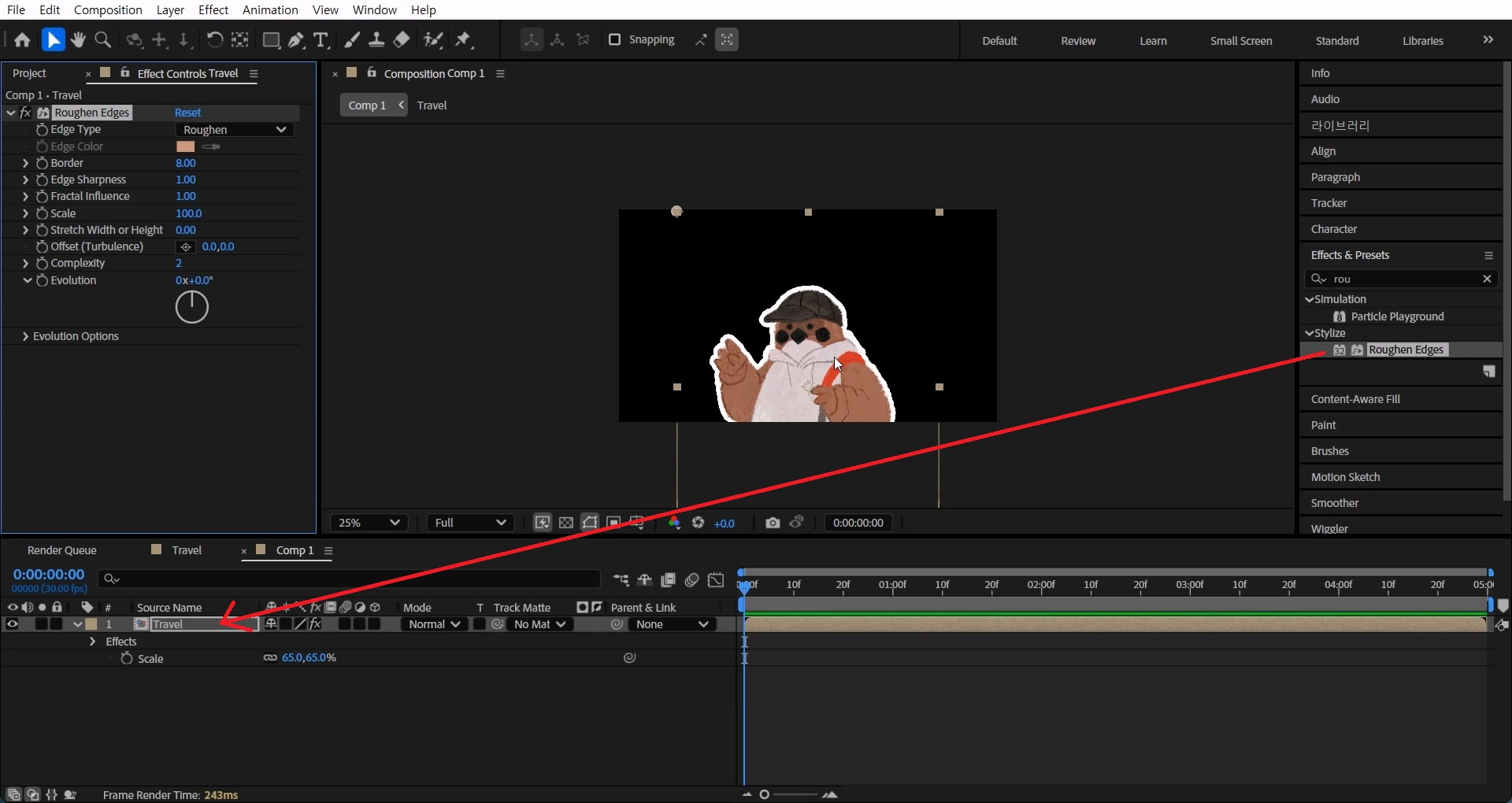1512x803 pixels.
Task: Select the Rectangle shape tool
Action: 271,40
